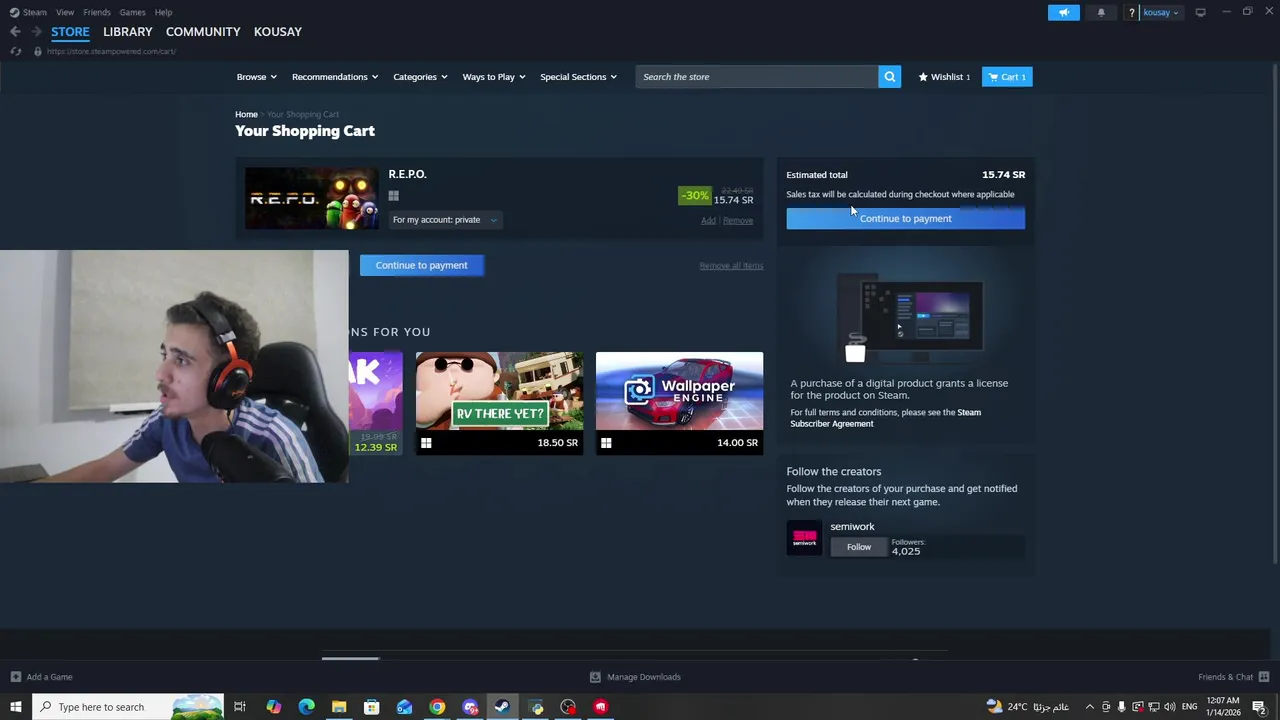This screenshot has height=720, width=1280.
Task: Click the Steam icon in the taskbar
Action: click(x=502, y=707)
